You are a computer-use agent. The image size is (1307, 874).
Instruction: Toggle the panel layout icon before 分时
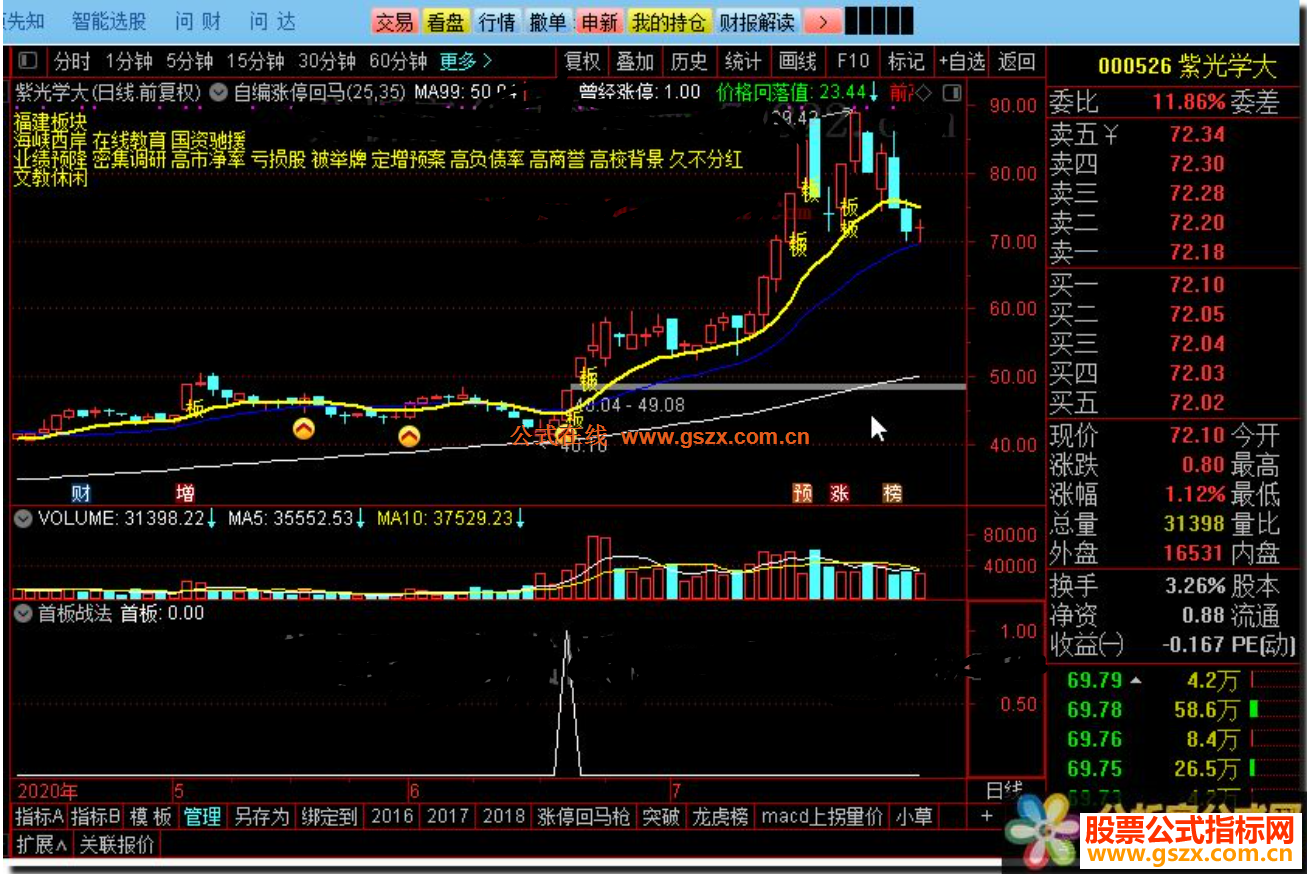pos(27,62)
